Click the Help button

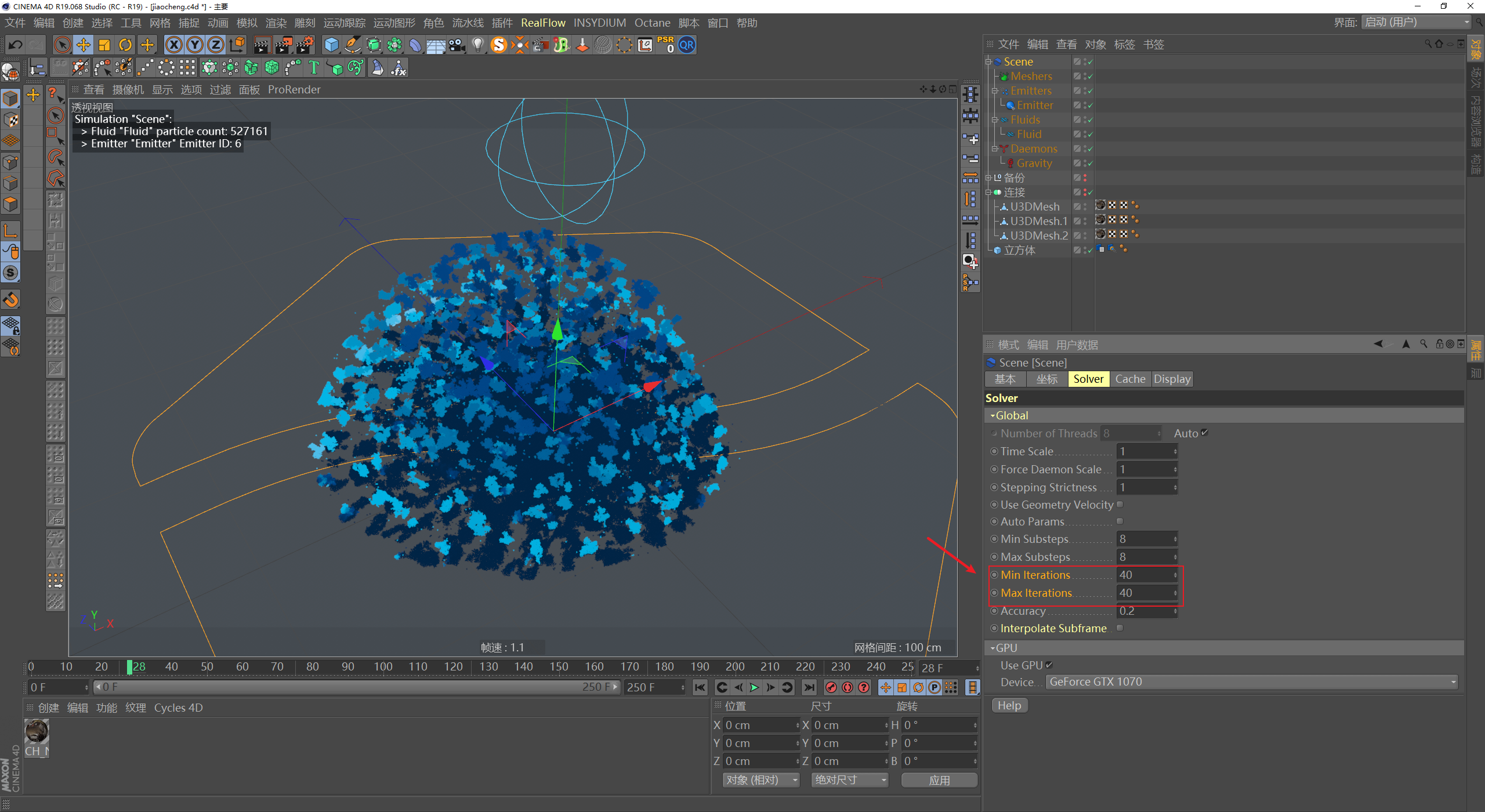point(1009,705)
